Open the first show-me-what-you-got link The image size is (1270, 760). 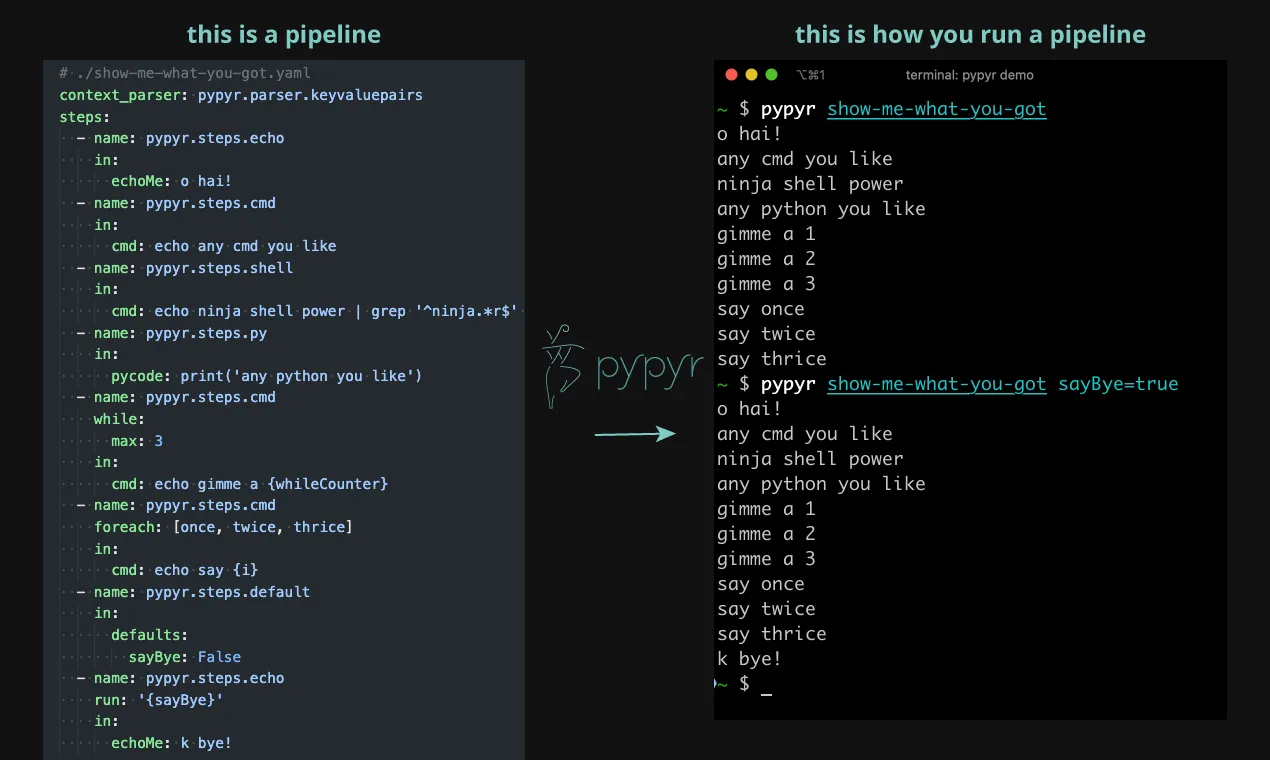pos(936,109)
